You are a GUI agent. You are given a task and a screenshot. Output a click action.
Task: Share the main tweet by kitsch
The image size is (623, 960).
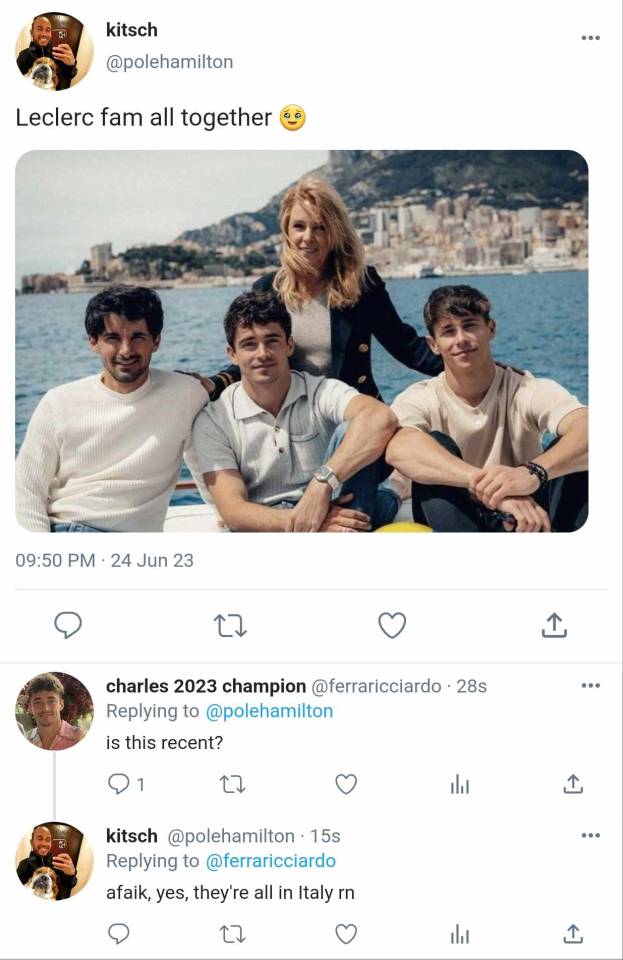point(554,626)
